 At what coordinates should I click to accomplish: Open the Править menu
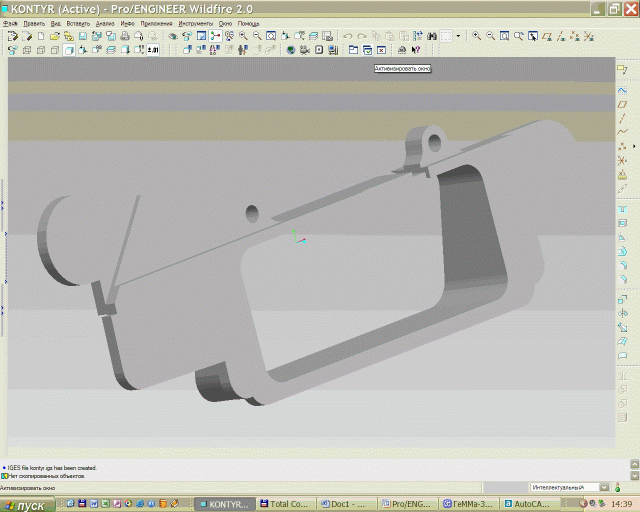click(34, 24)
